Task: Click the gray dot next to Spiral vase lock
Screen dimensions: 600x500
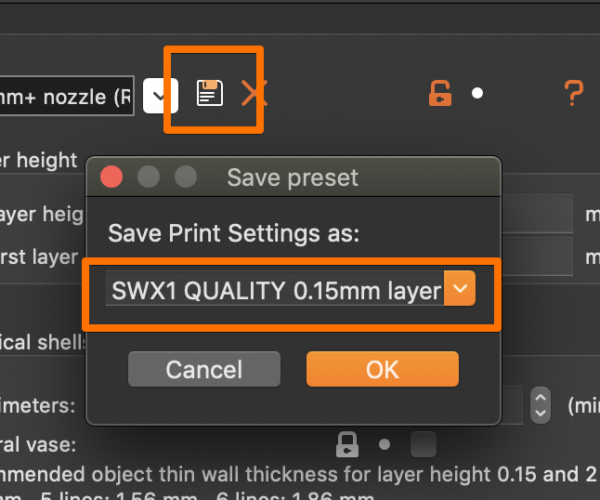Action: (x=384, y=445)
